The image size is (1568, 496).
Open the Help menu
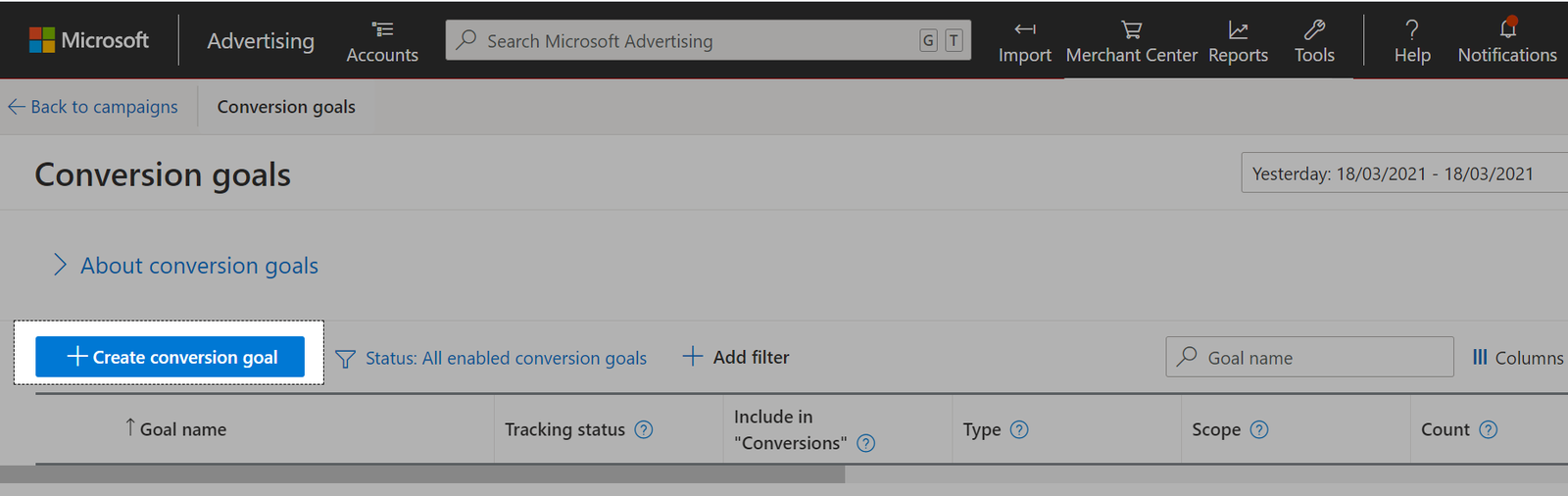[1412, 41]
